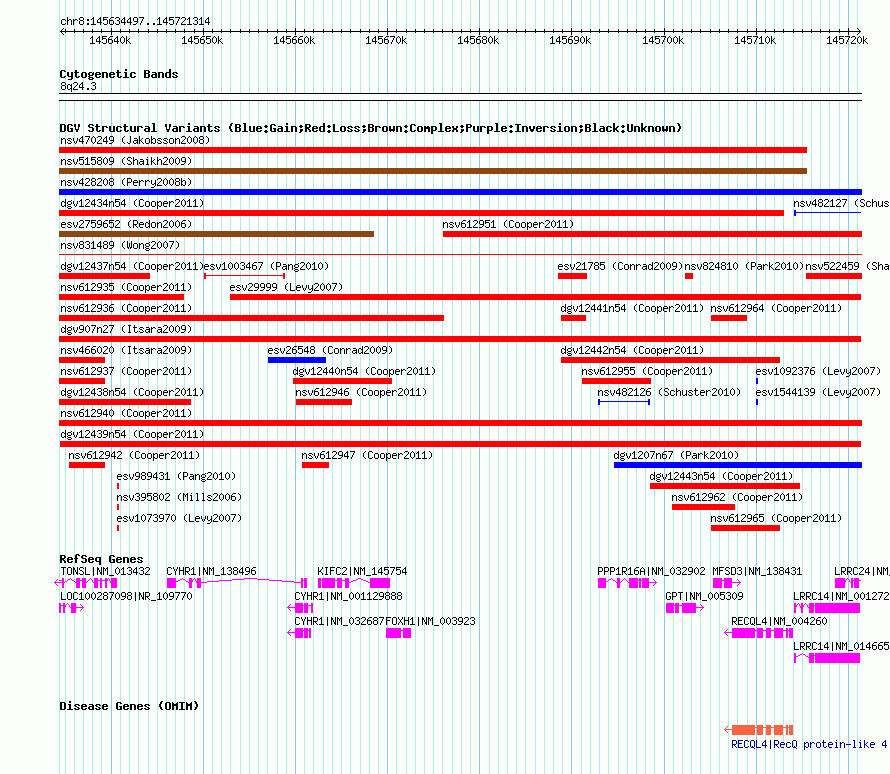Select the RefSeq Genes track title
The width and height of the screenshot is (890, 774).
(x=102, y=560)
